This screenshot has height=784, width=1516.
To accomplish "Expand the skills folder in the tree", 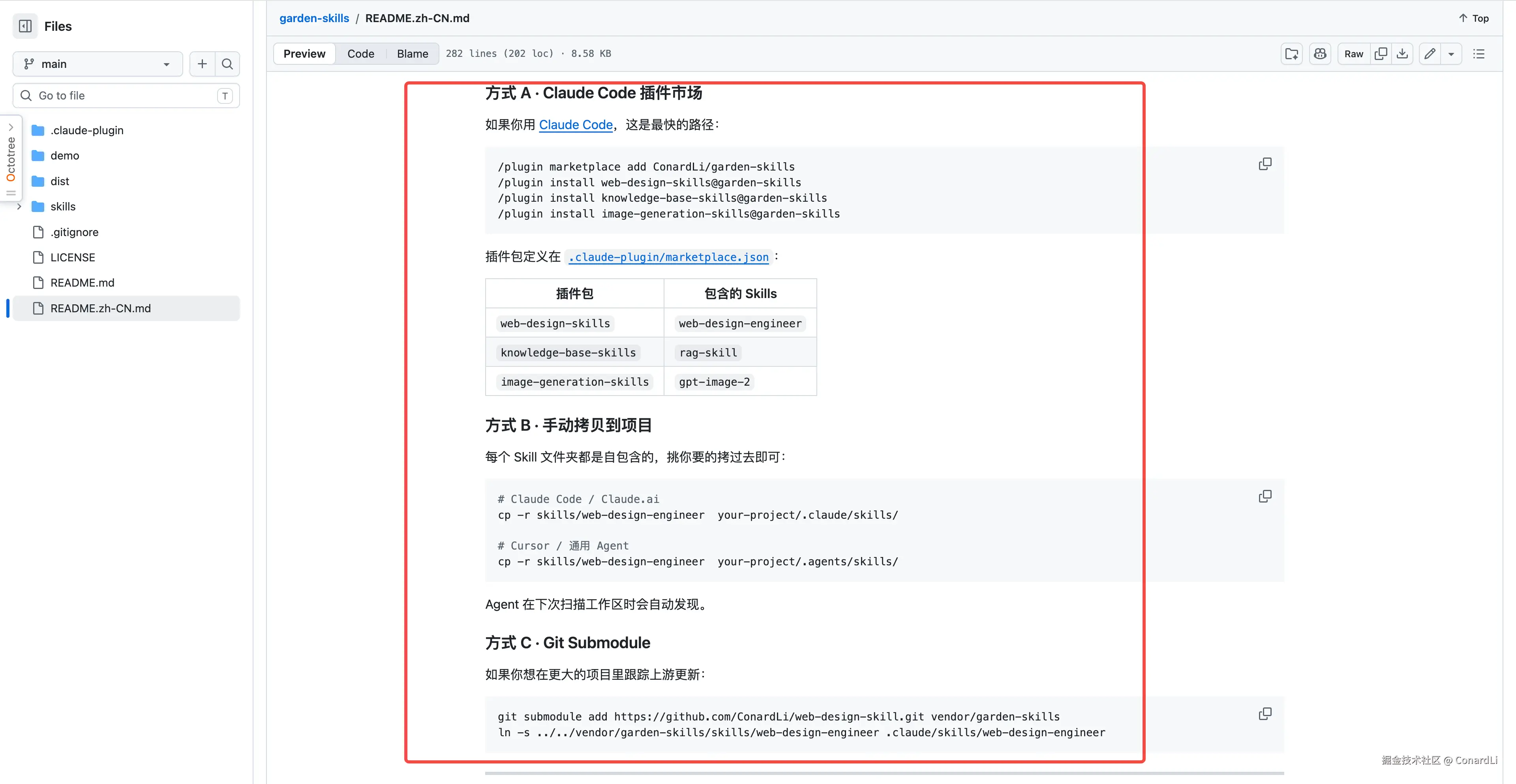I will [x=19, y=206].
